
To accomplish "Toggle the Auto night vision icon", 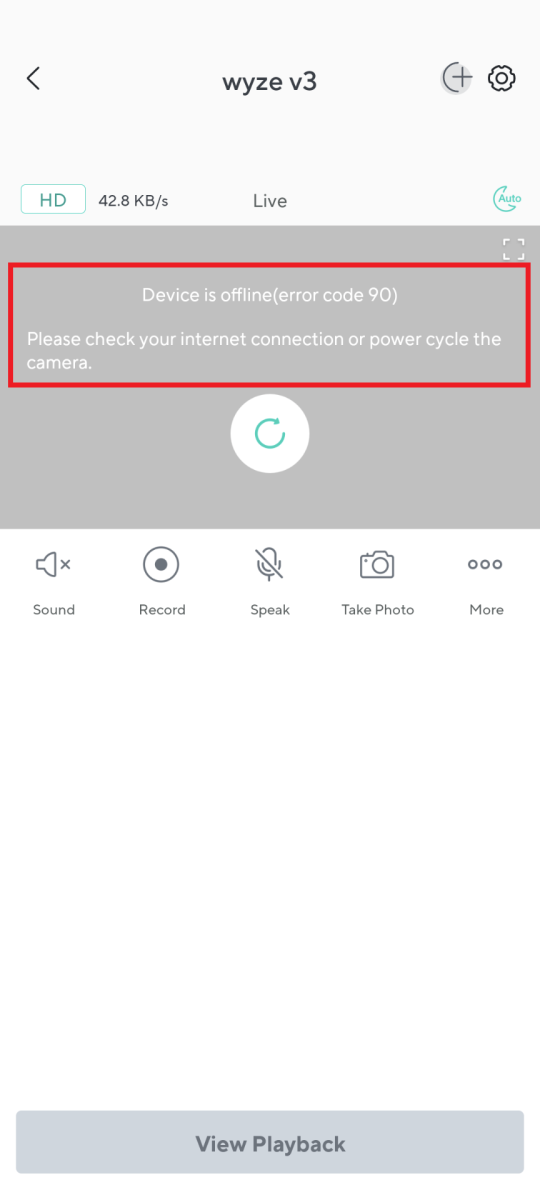I will point(508,199).
